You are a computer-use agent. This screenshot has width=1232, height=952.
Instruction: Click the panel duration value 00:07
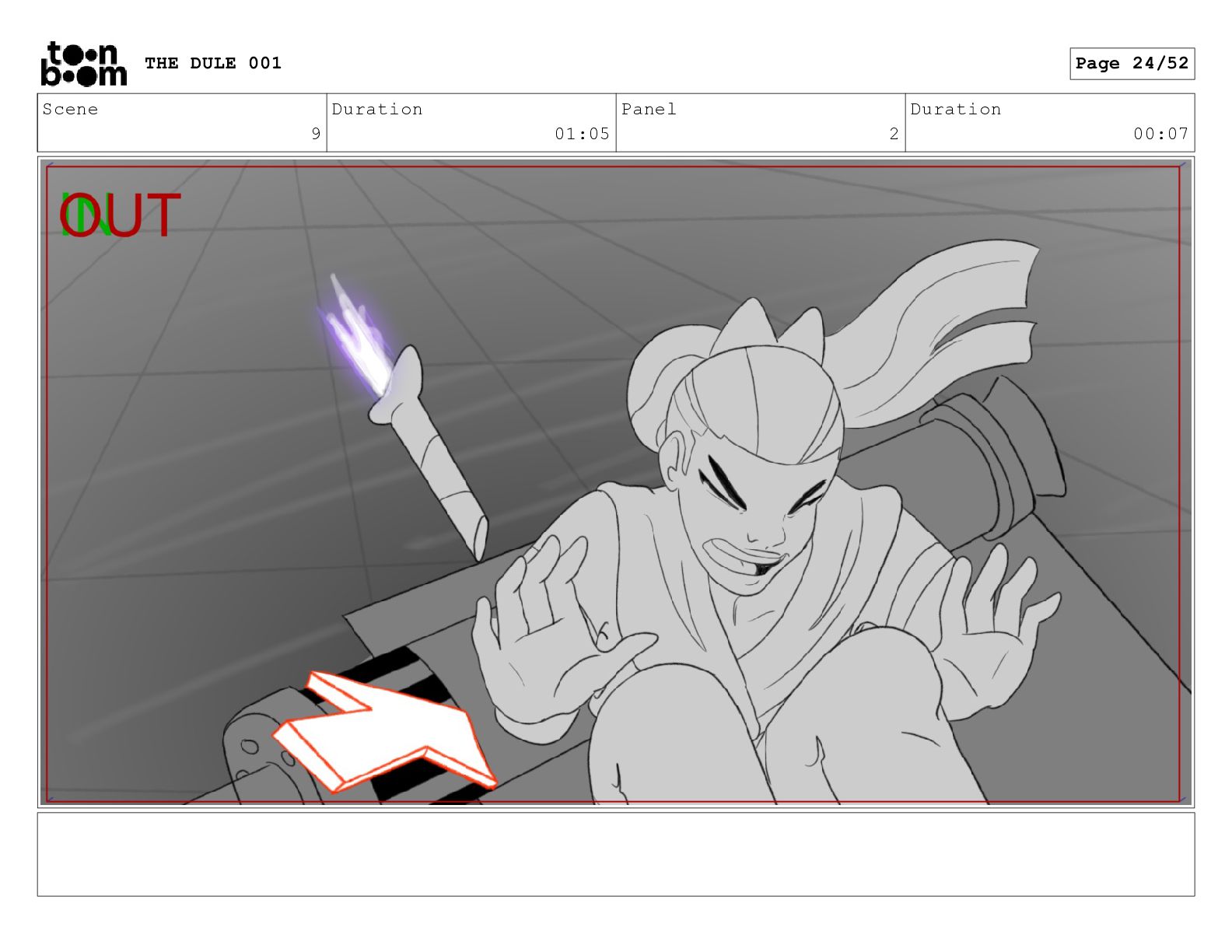point(1160,134)
